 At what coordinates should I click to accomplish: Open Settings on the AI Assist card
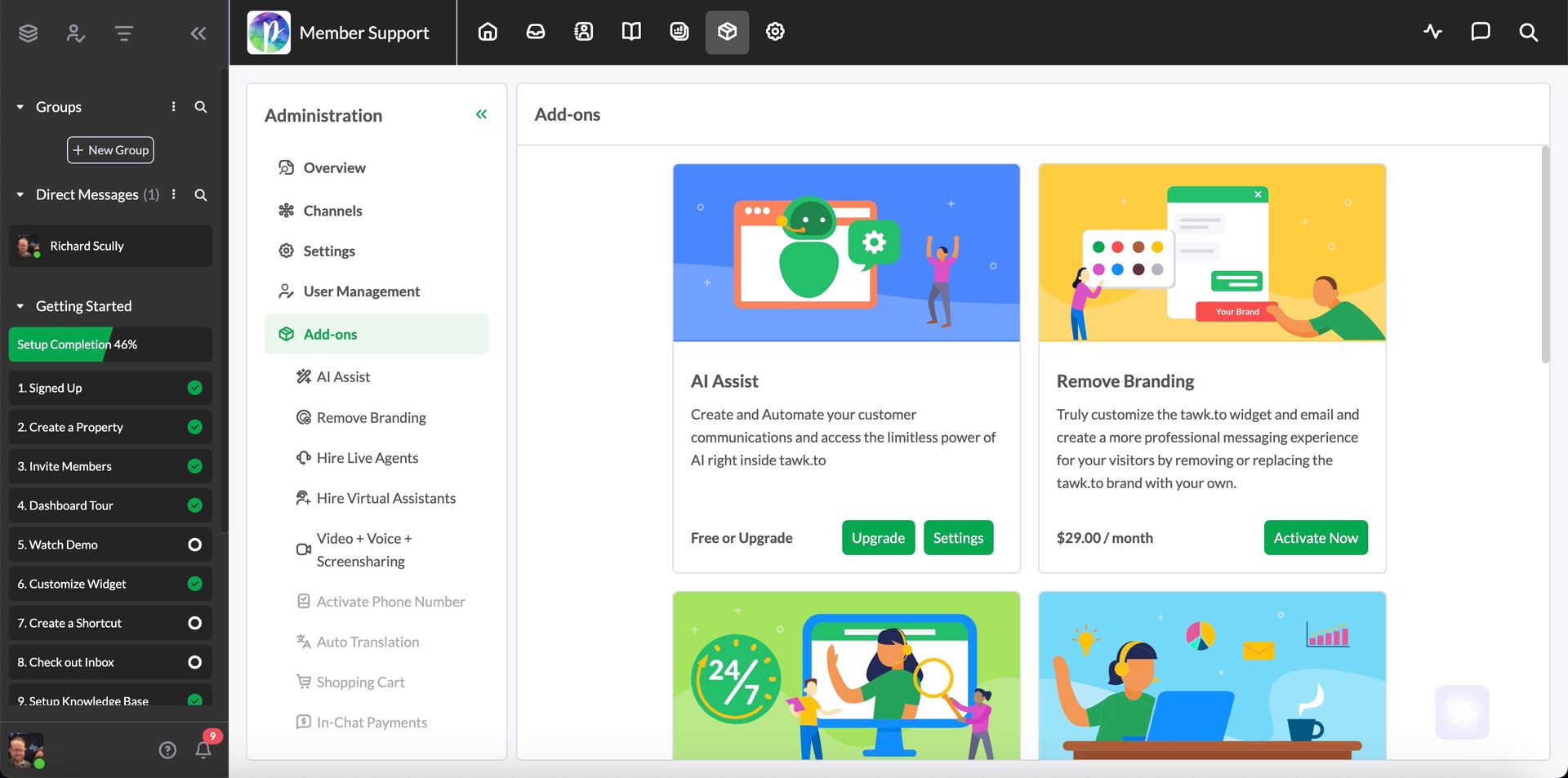(958, 538)
